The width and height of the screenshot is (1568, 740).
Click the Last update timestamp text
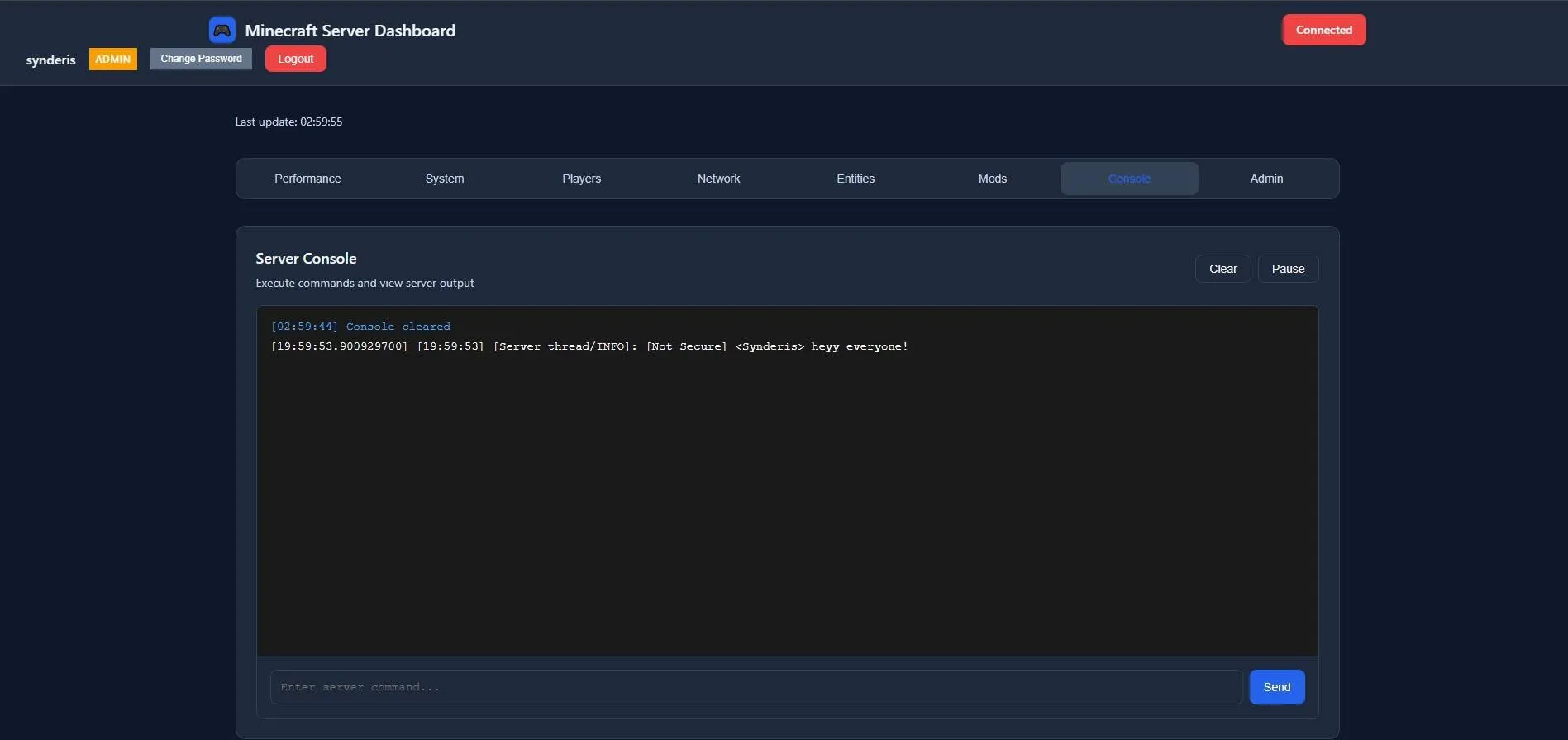tap(288, 122)
